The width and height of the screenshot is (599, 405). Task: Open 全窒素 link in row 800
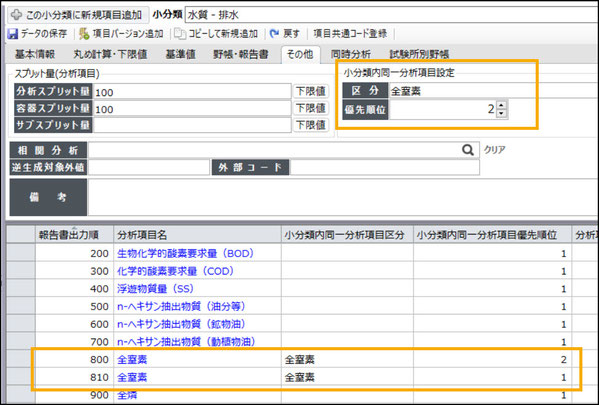point(132,360)
